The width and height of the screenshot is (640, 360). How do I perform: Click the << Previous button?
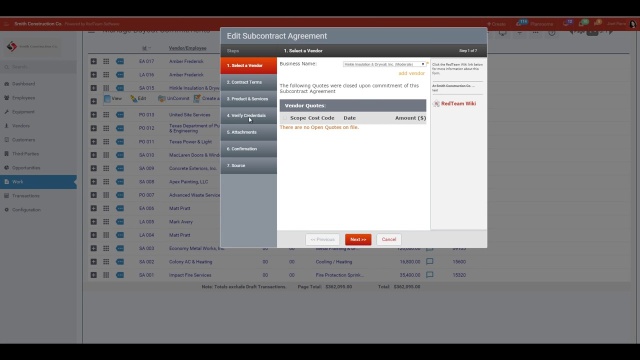(322, 240)
